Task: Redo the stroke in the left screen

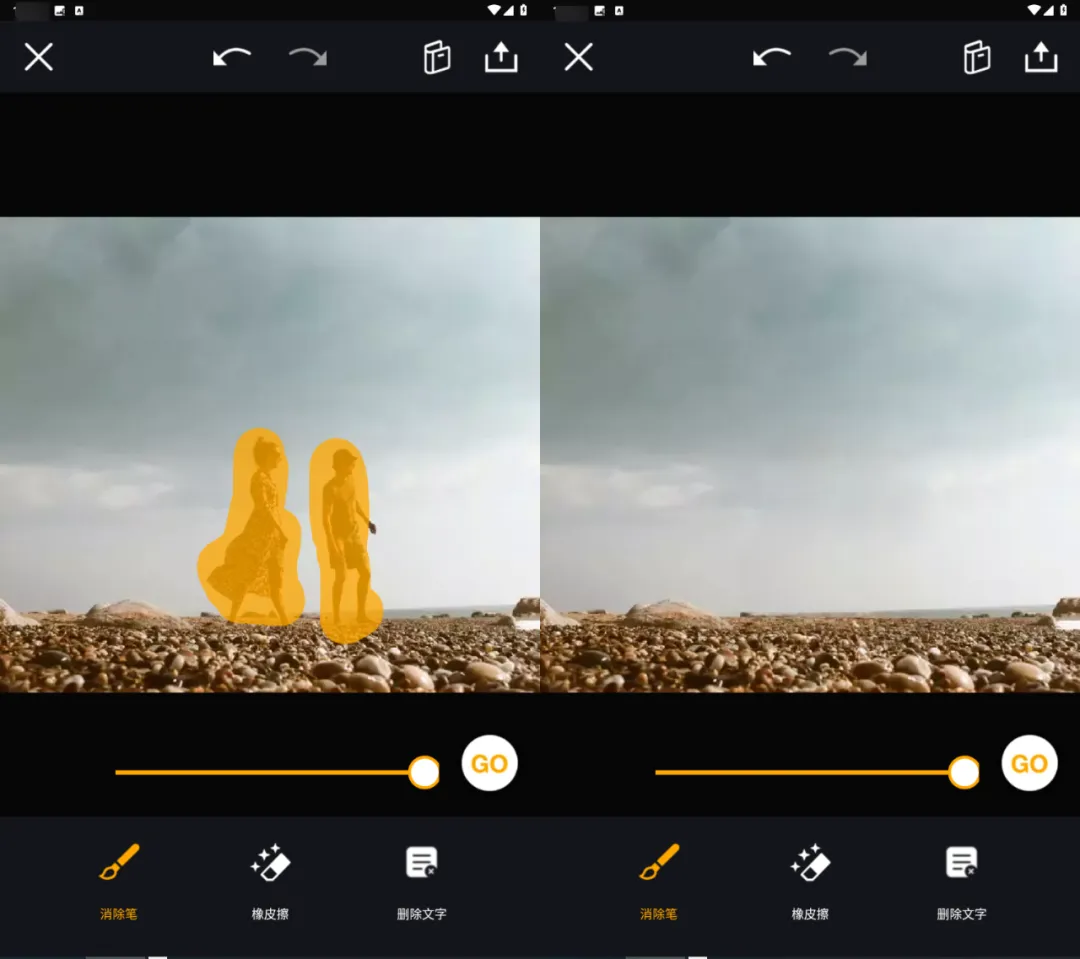Action: pos(308,57)
